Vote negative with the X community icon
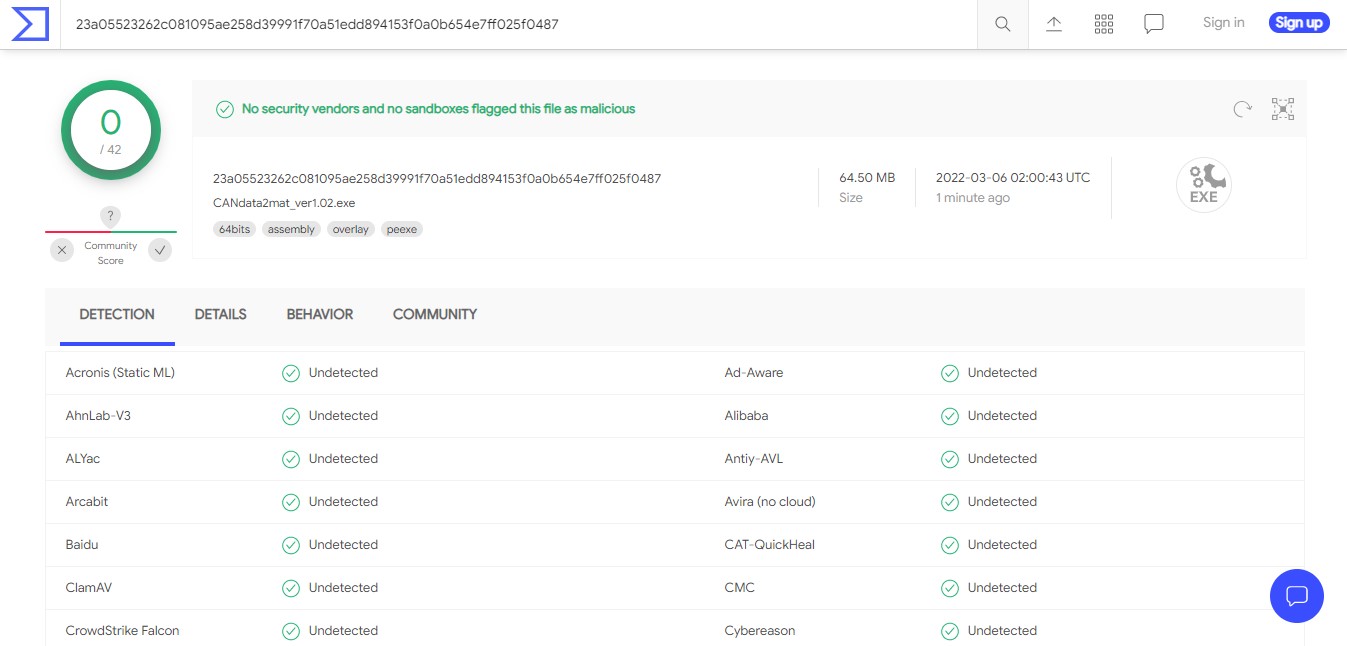The image size is (1347, 646). 62,250
